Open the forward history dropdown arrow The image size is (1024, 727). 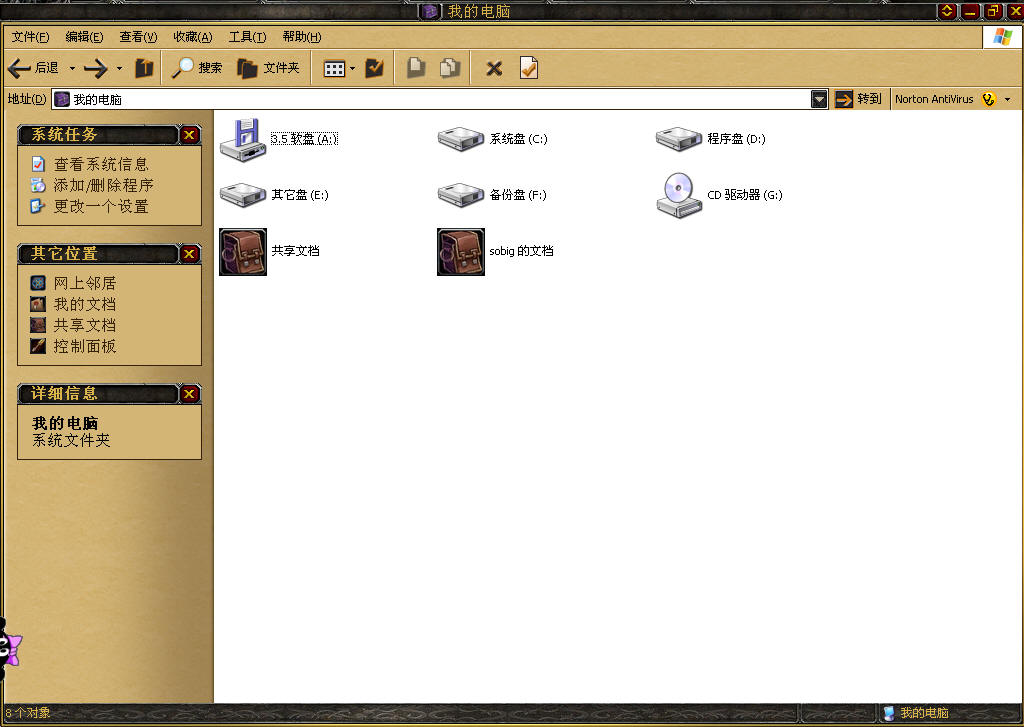[x=119, y=68]
